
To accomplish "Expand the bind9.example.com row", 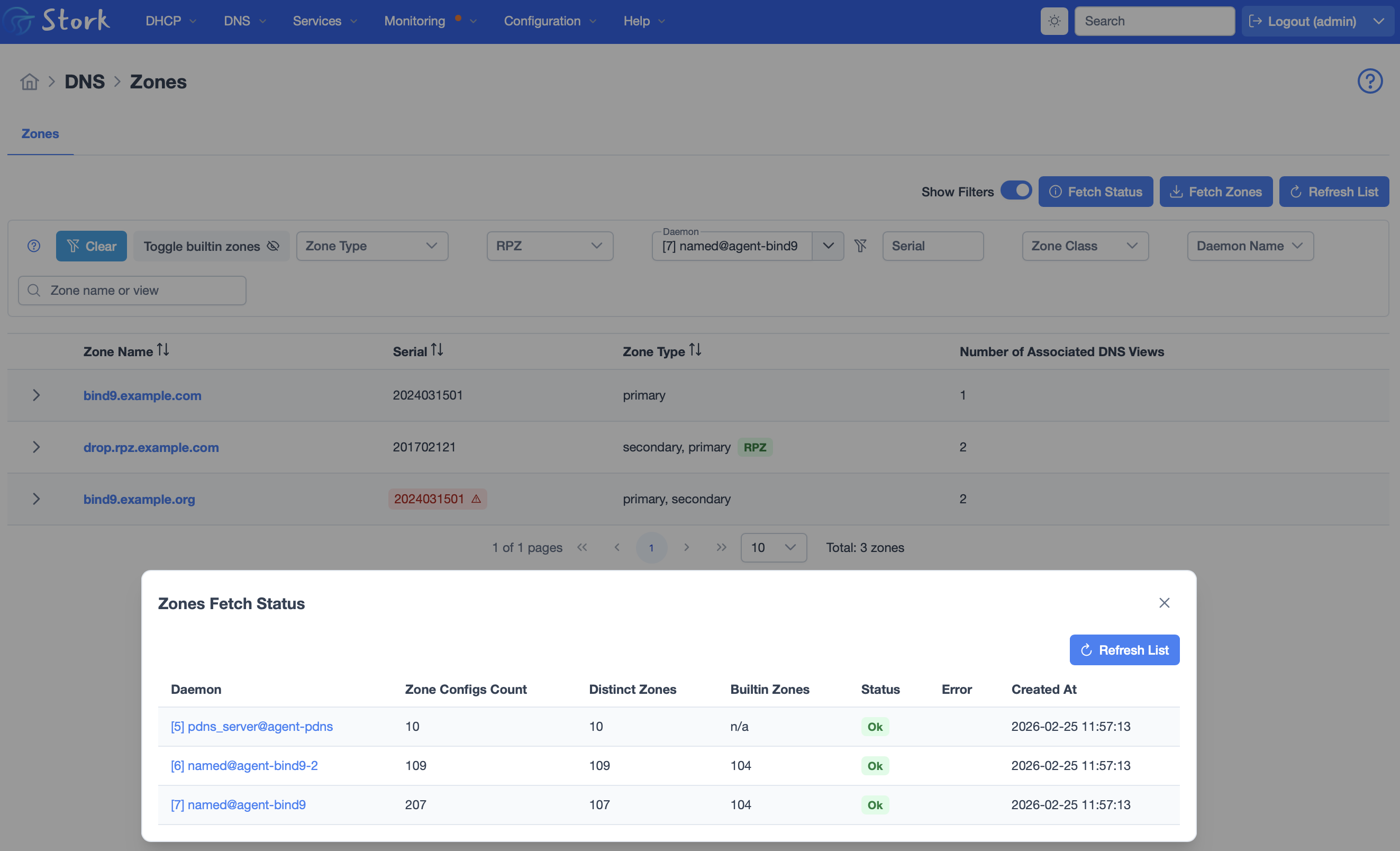I will [37, 395].
